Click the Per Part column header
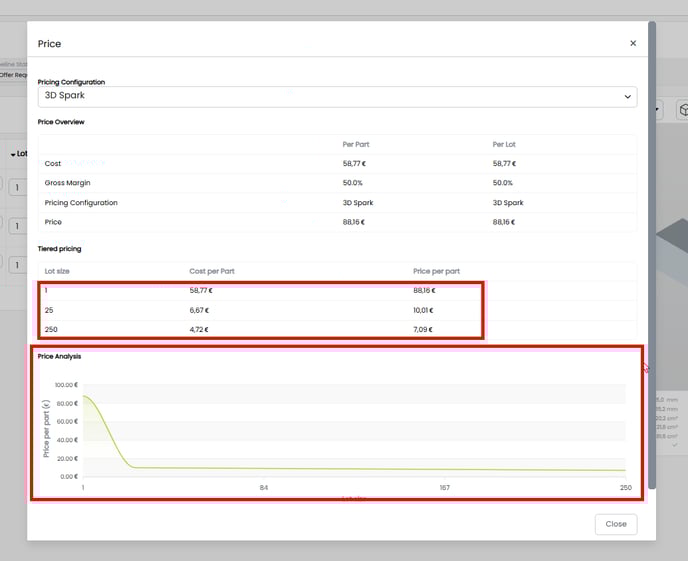The width and height of the screenshot is (688, 561). click(356, 145)
